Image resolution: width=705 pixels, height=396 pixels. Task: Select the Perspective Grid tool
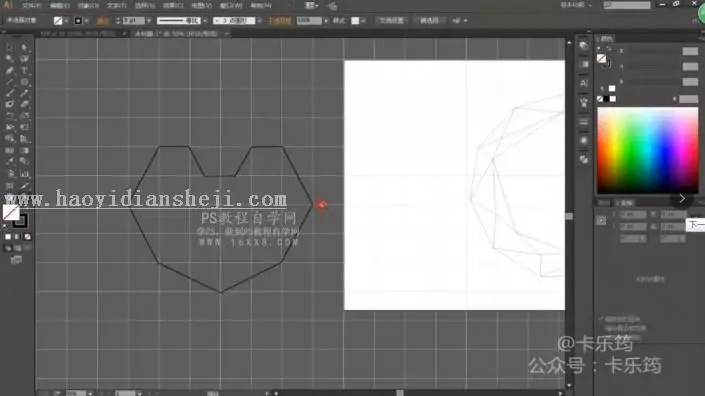coord(24,139)
